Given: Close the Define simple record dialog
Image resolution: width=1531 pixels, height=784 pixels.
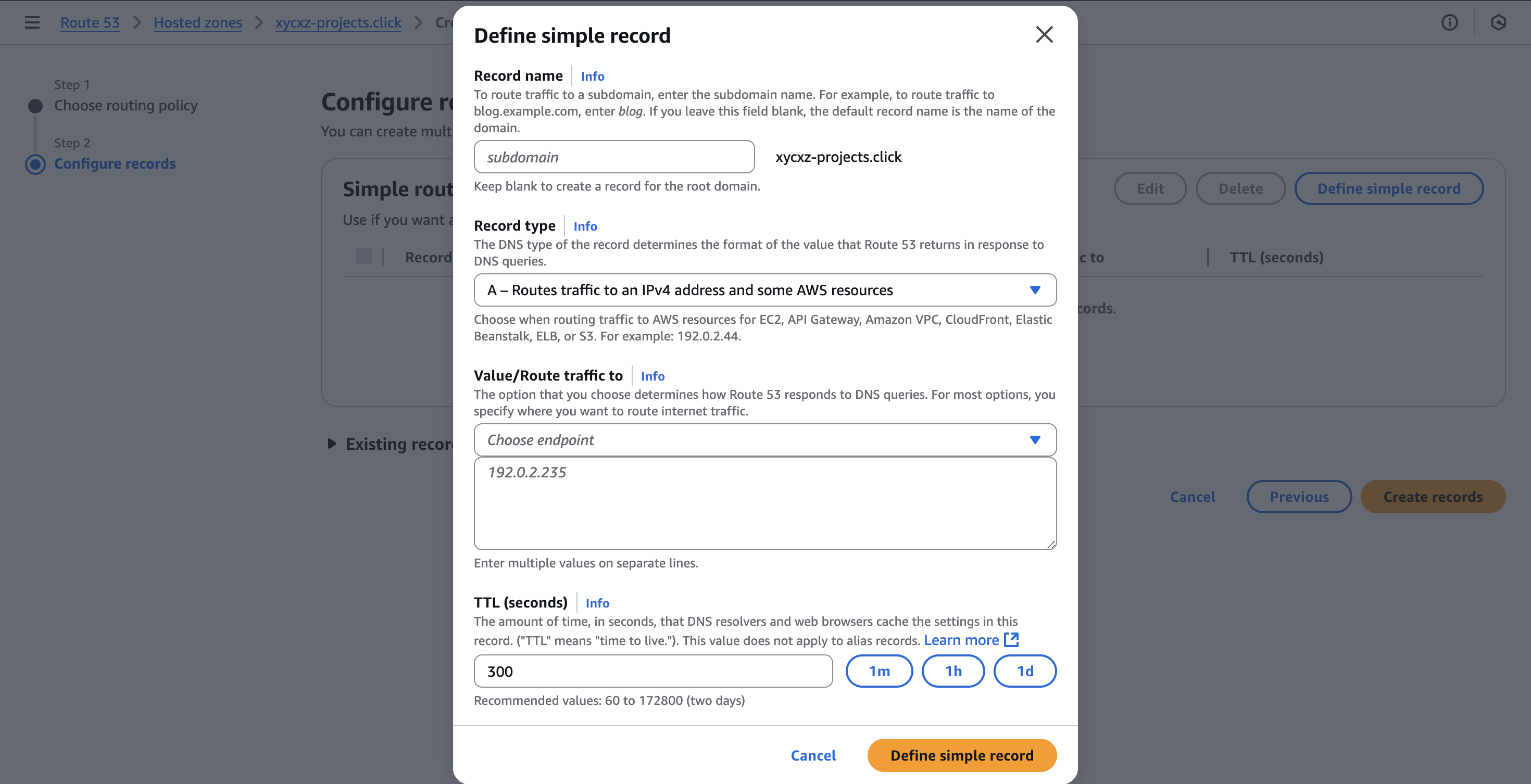Looking at the screenshot, I should pos(1044,34).
